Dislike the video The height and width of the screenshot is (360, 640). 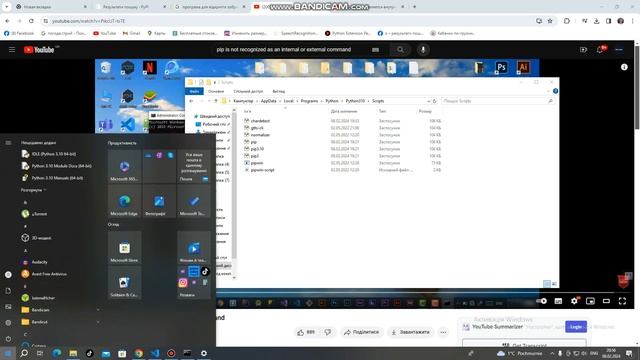328,332
